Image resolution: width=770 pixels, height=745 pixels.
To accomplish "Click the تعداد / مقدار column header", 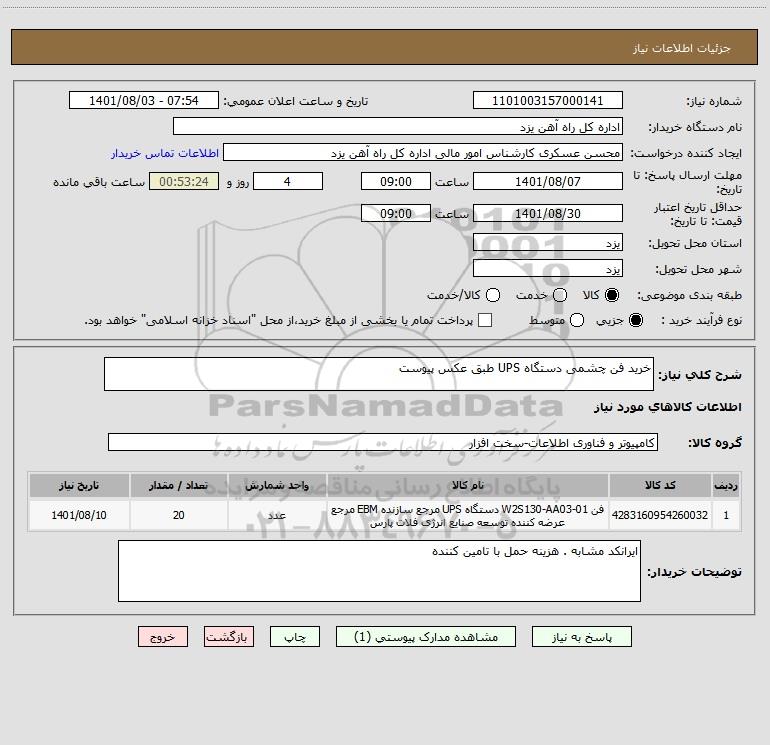I will tap(179, 485).
